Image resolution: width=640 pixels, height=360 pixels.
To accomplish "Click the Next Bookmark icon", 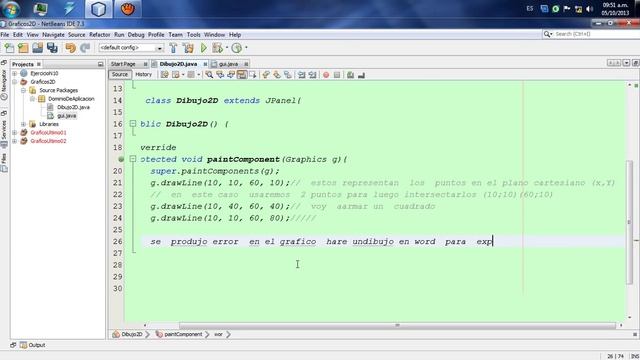I will 277,75.
